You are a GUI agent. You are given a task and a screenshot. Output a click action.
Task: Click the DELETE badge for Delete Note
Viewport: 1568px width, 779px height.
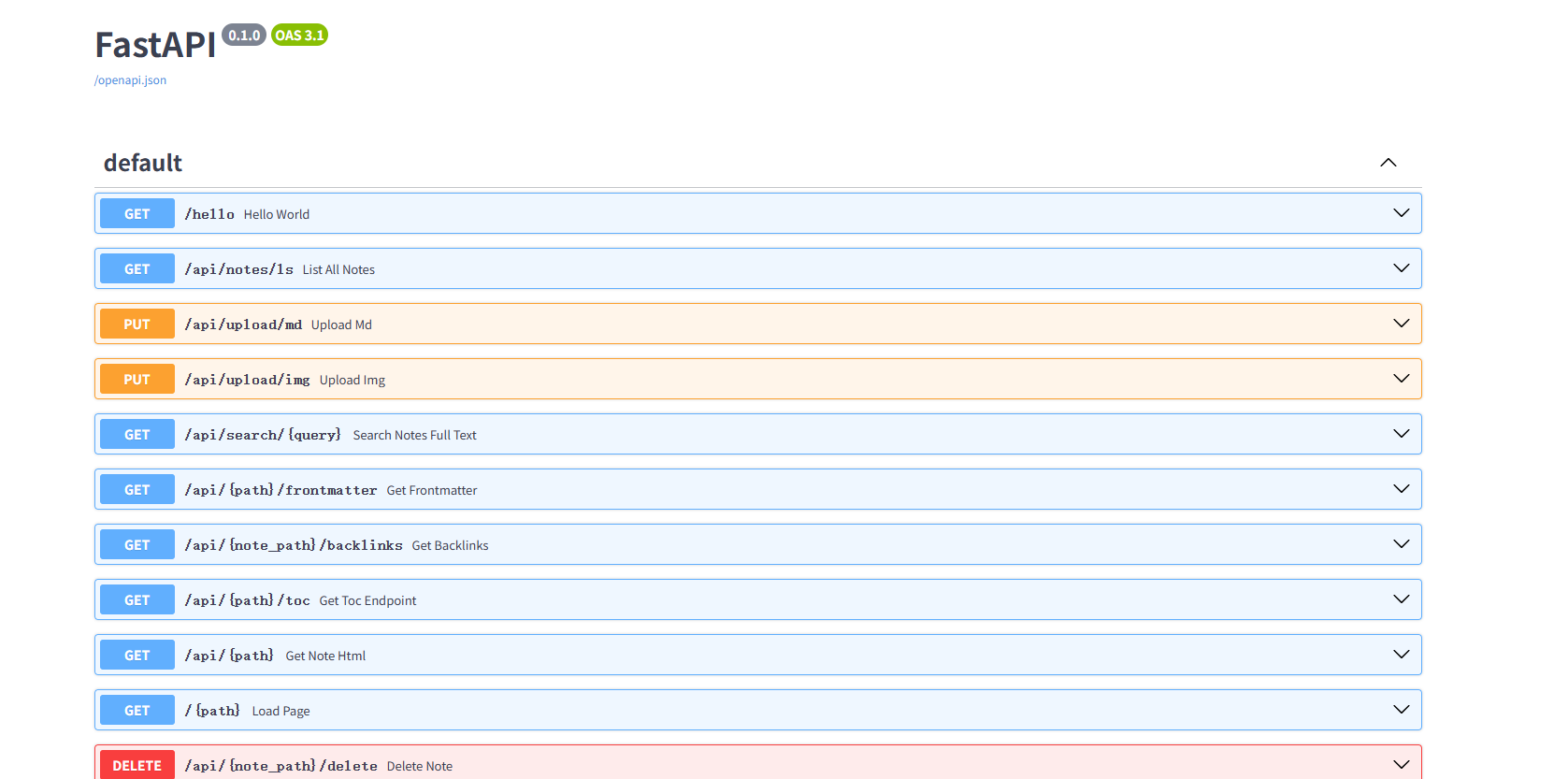coord(137,765)
